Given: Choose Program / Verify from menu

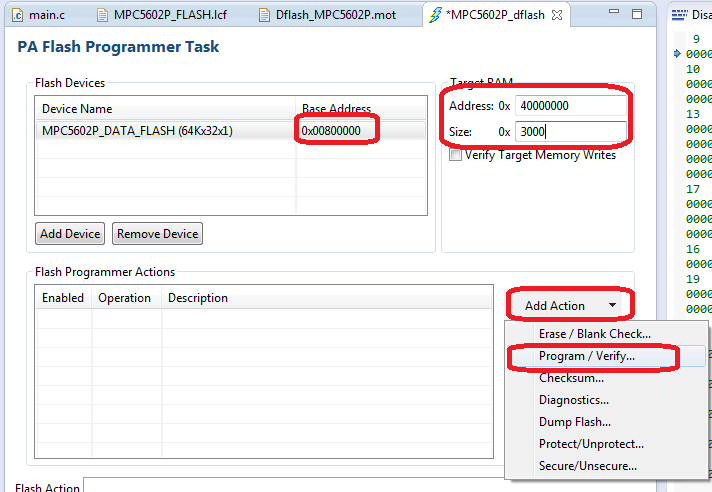Looking at the screenshot, I should [x=586, y=356].
